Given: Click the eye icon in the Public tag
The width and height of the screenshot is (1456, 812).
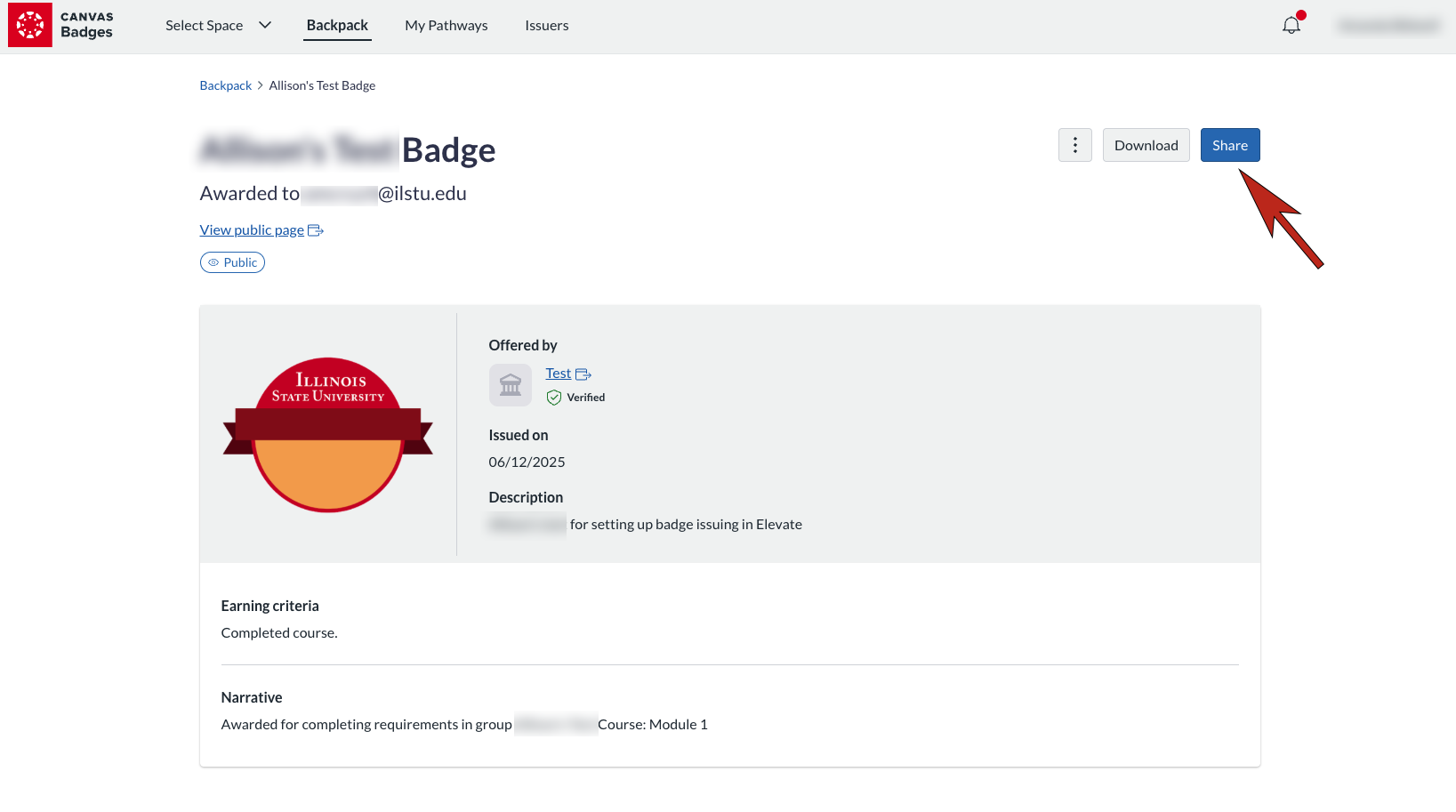Looking at the screenshot, I should 213,262.
